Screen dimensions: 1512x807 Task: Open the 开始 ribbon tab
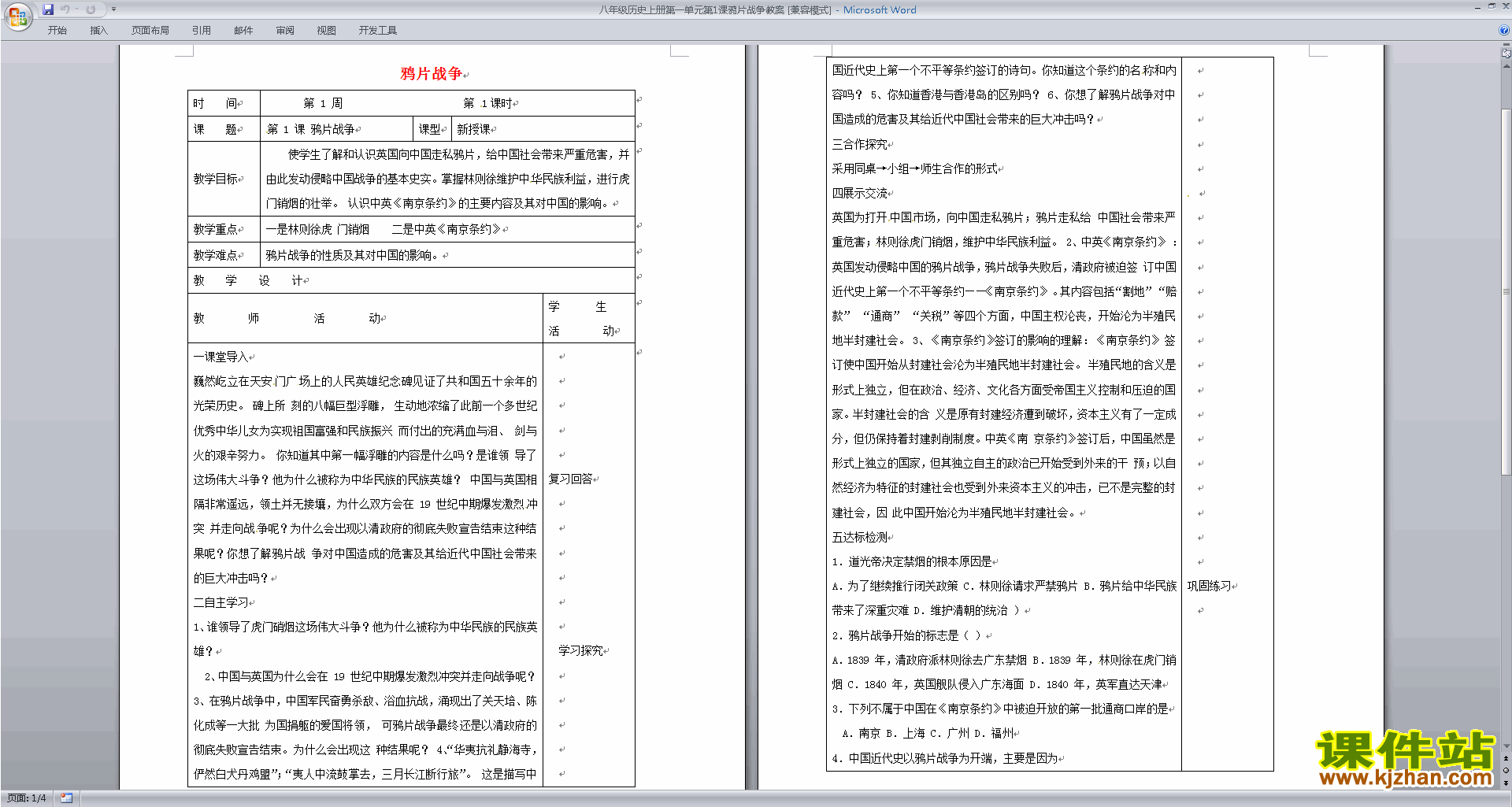click(x=57, y=31)
